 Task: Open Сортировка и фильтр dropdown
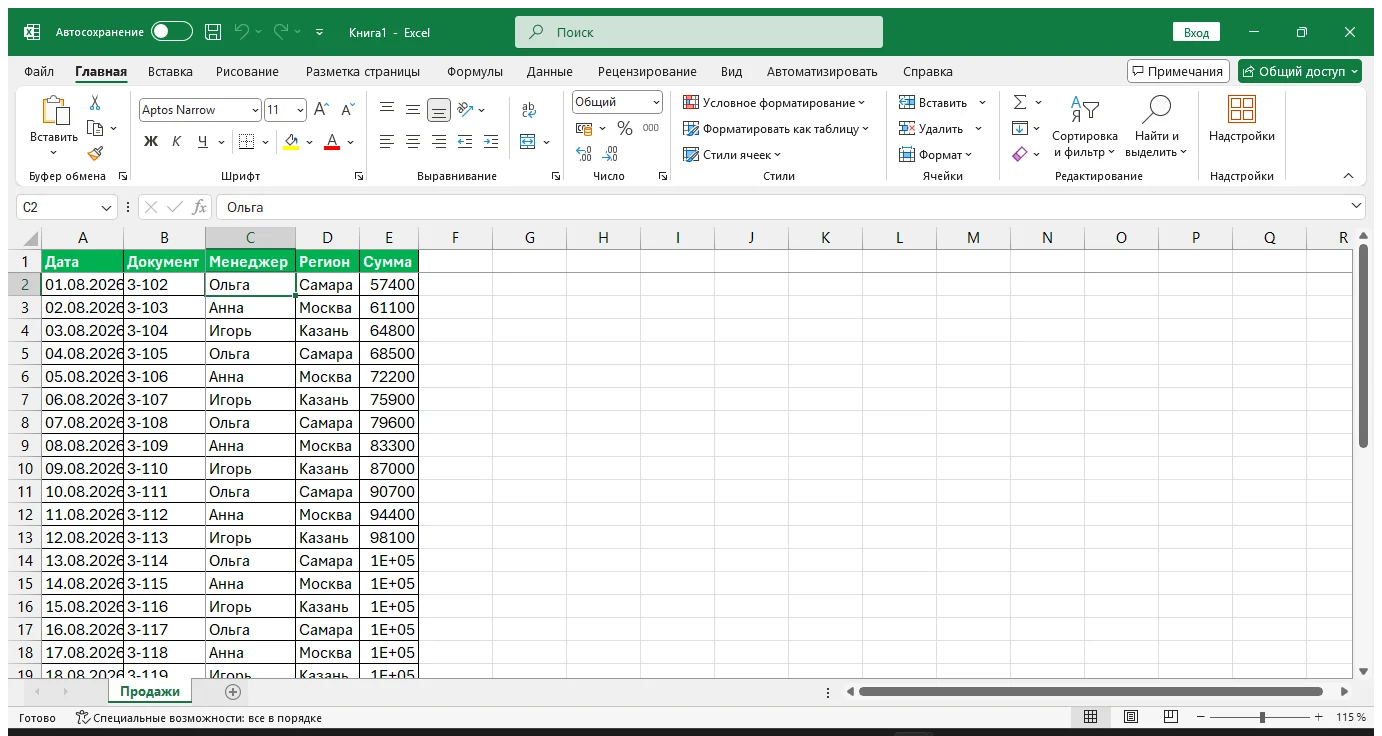[1084, 128]
